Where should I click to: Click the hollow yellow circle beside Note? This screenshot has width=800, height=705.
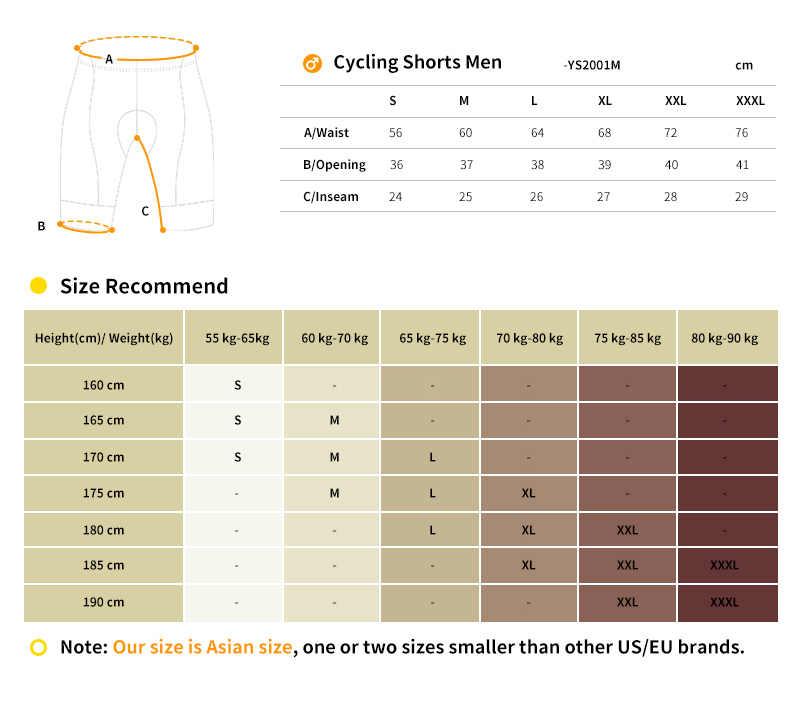coord(38,647)
